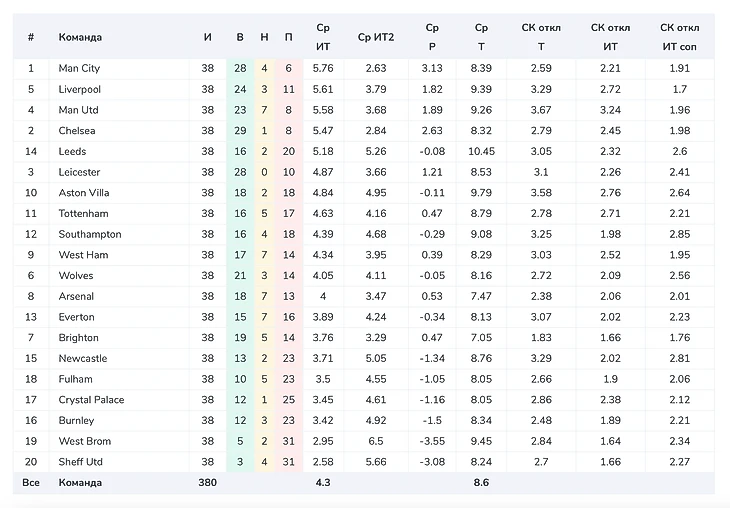
Task: Click on Leeds in the table
Action: (72, 151)
